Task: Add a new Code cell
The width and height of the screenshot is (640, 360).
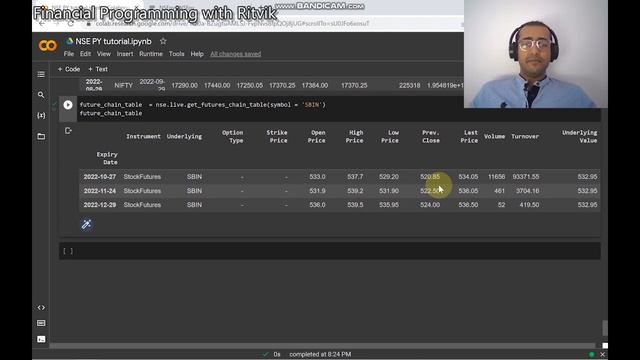Action: [x=69, y=69]
